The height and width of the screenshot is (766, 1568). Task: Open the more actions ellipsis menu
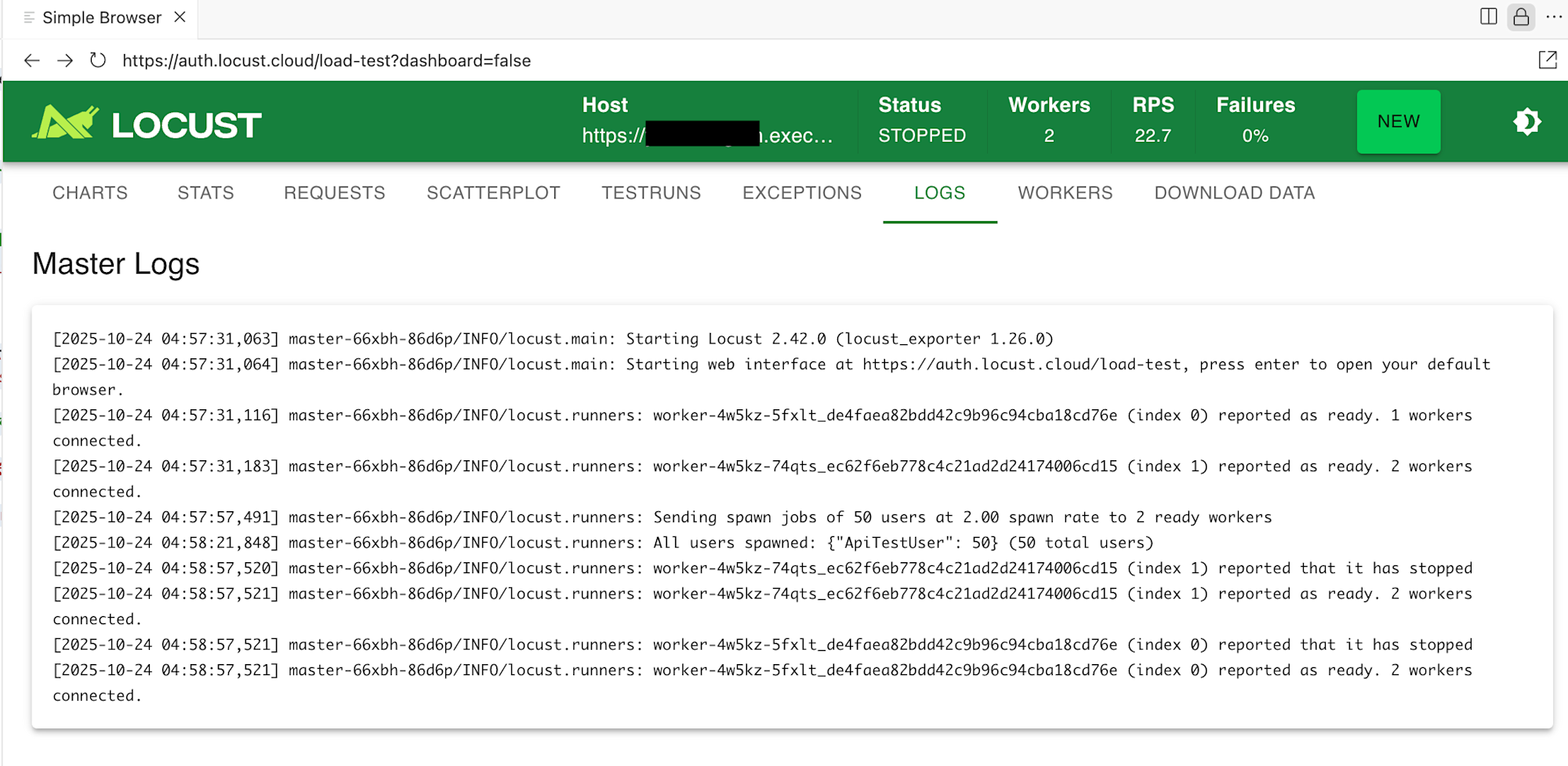click(1554, 16)
